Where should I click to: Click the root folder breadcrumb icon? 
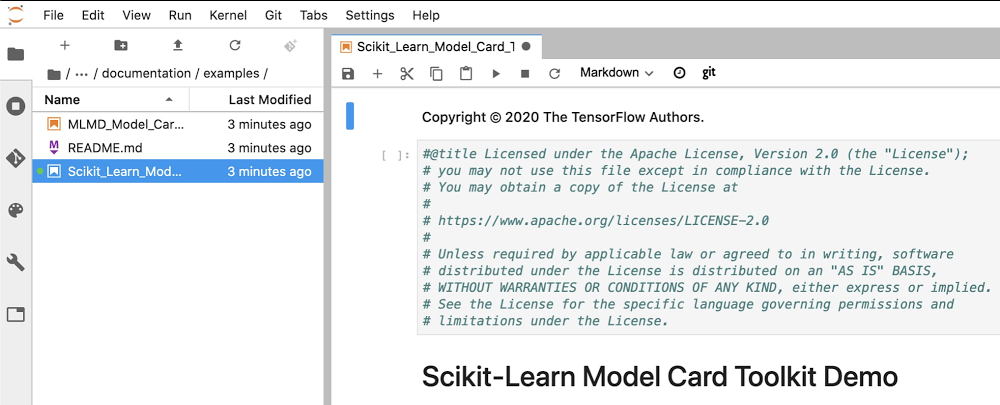54,74
